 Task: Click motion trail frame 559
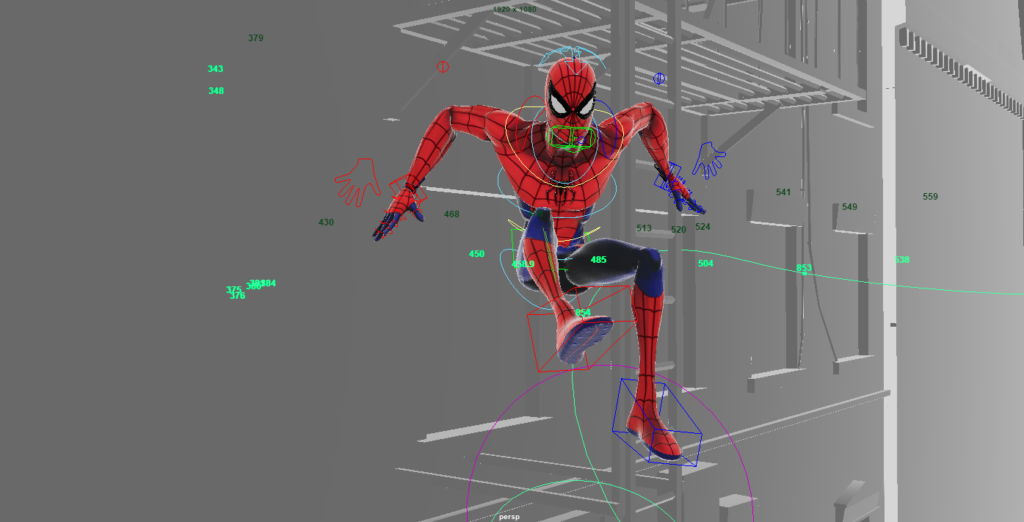[x=930, y=197]
